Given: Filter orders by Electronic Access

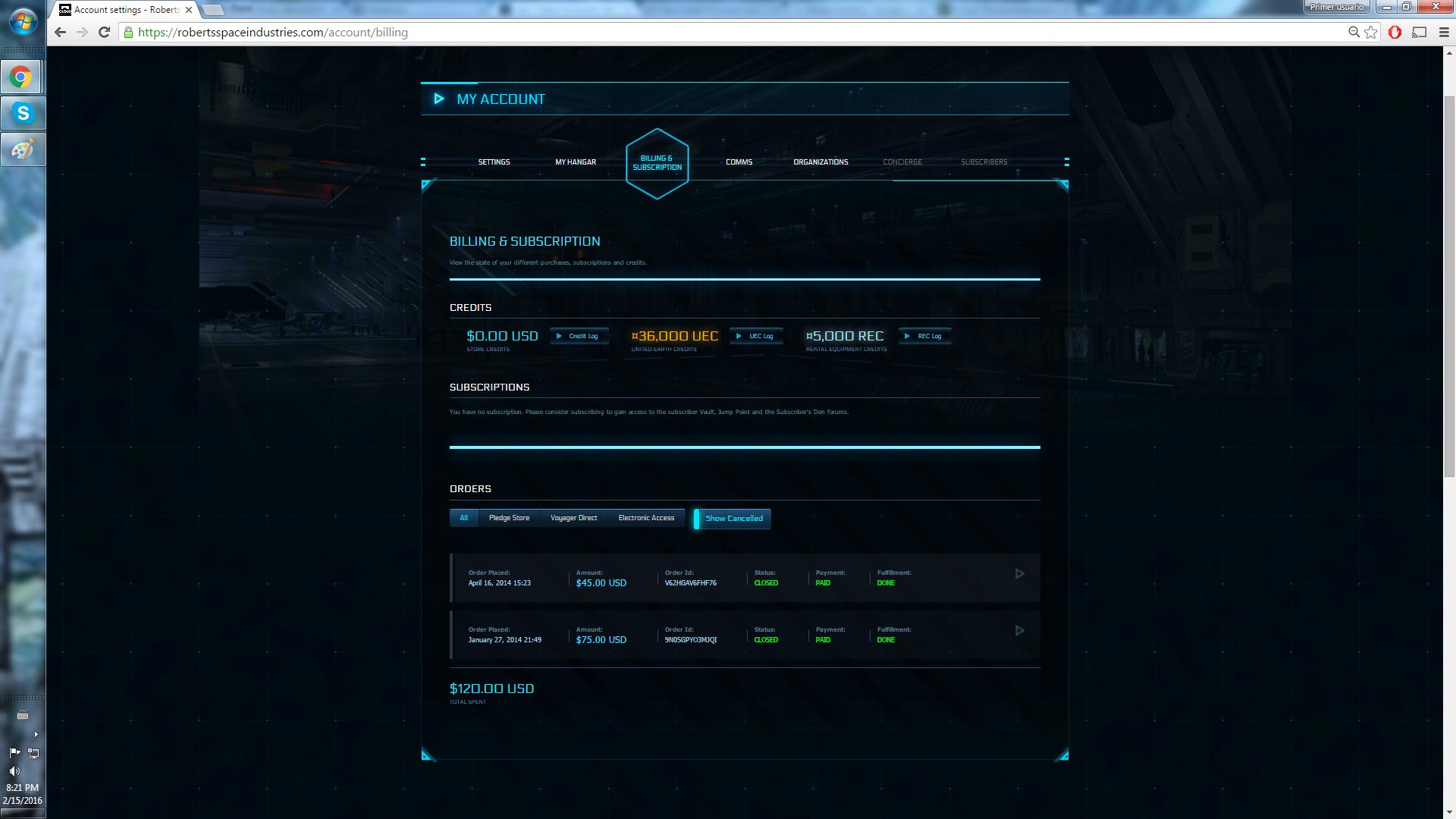Looking at the screenshot, I should tap(646, 518).
